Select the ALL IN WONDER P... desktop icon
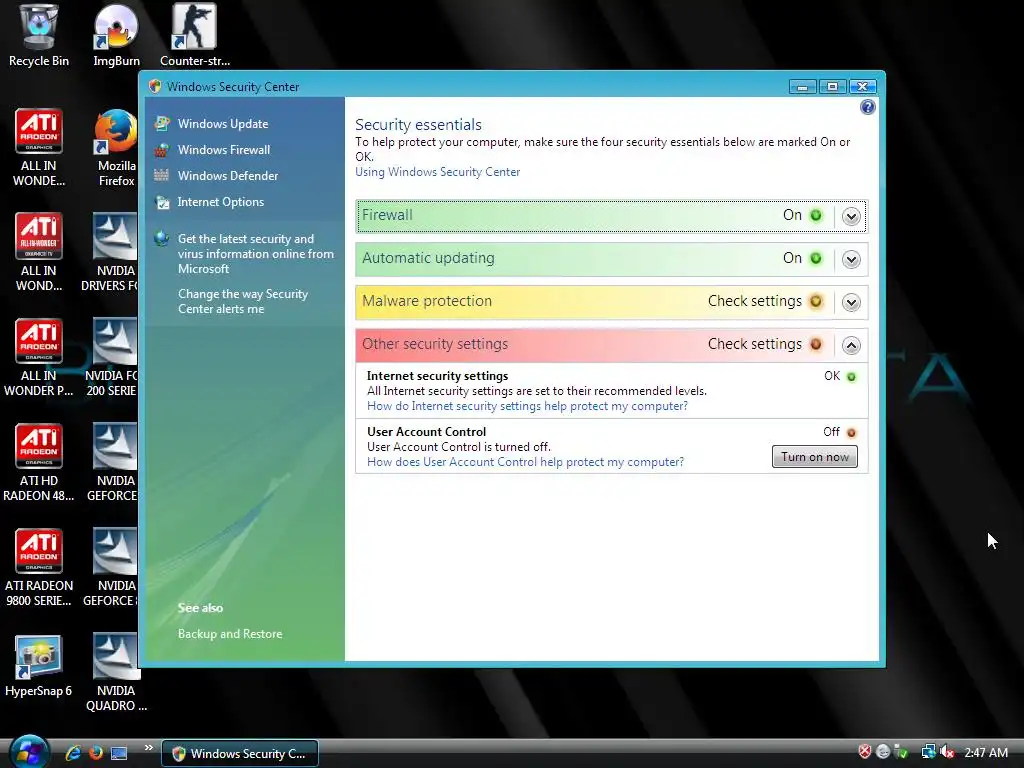This screenshot has width=1024, height=768. click(39, 358)
